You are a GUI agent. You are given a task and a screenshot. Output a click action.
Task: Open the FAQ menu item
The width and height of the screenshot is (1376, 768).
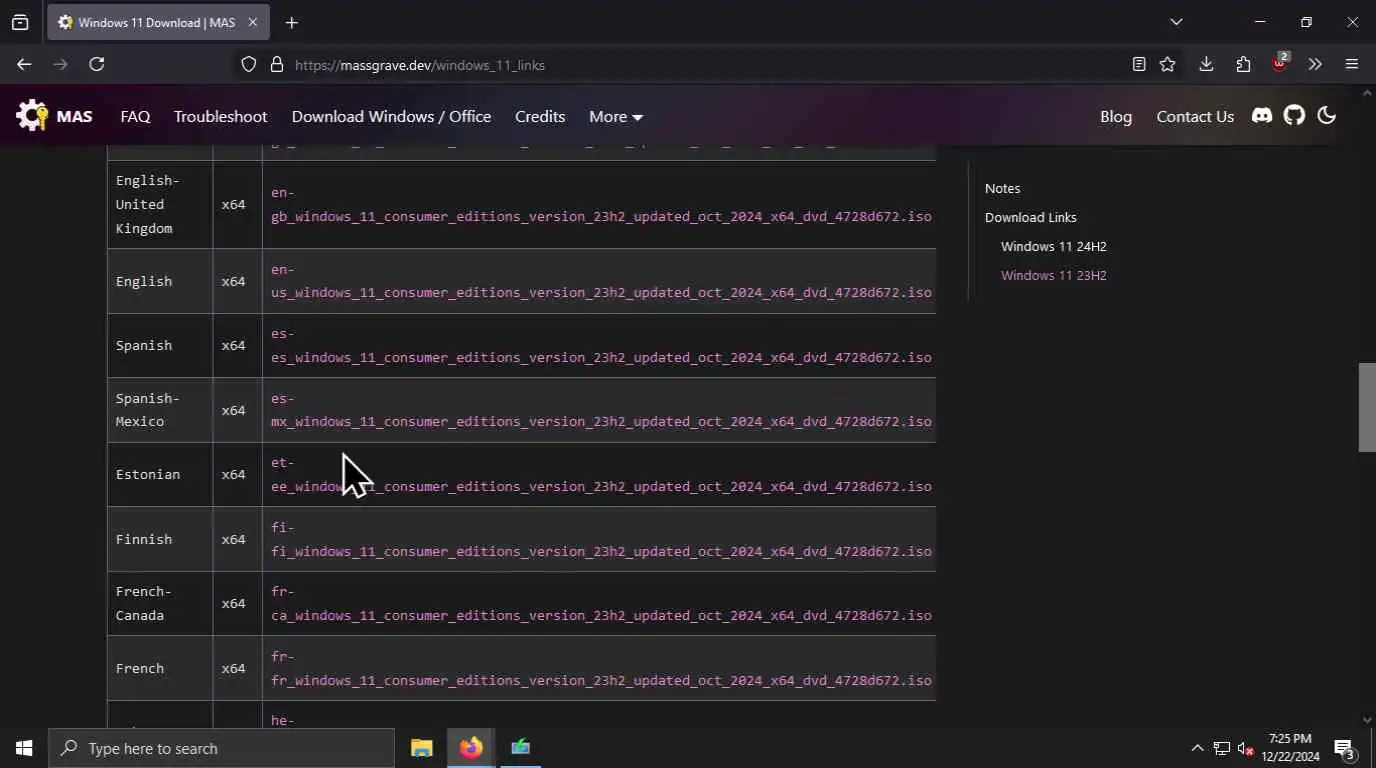tap(135, 116)
